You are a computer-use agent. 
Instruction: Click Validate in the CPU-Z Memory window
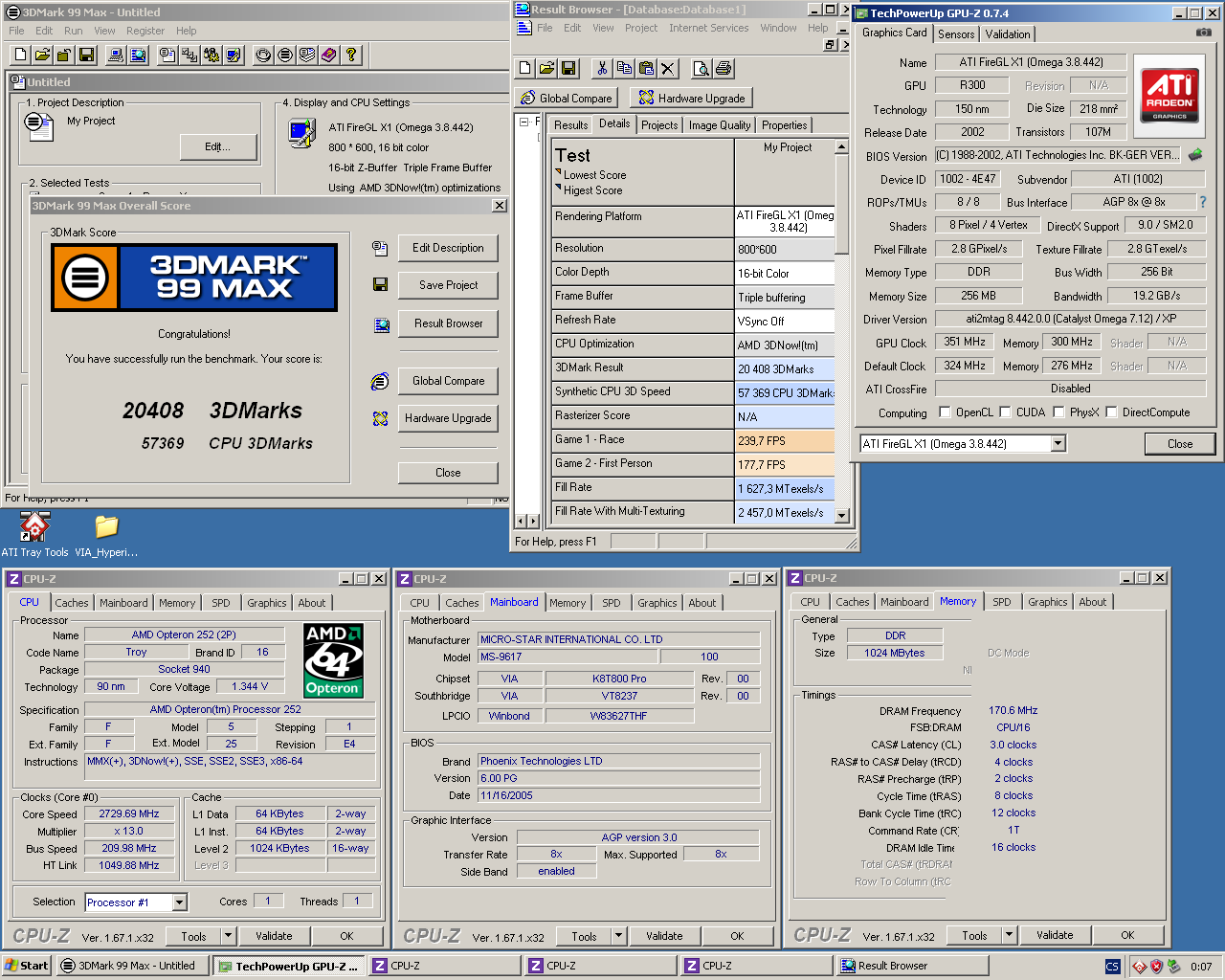point(1054,935)
